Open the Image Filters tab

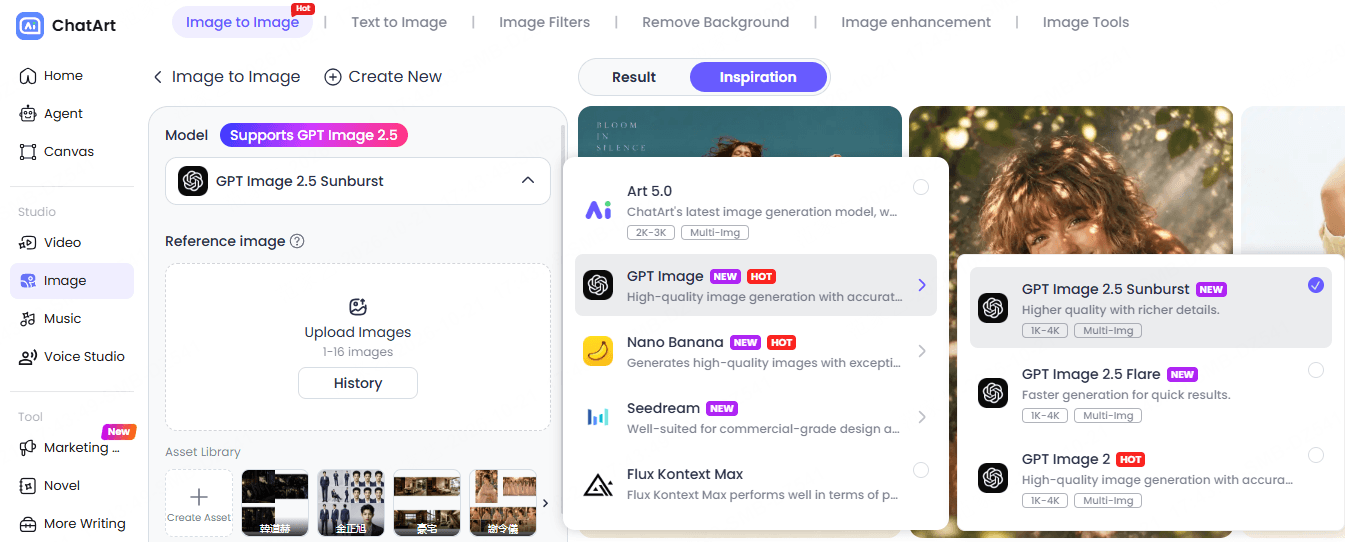click(544, 22)
